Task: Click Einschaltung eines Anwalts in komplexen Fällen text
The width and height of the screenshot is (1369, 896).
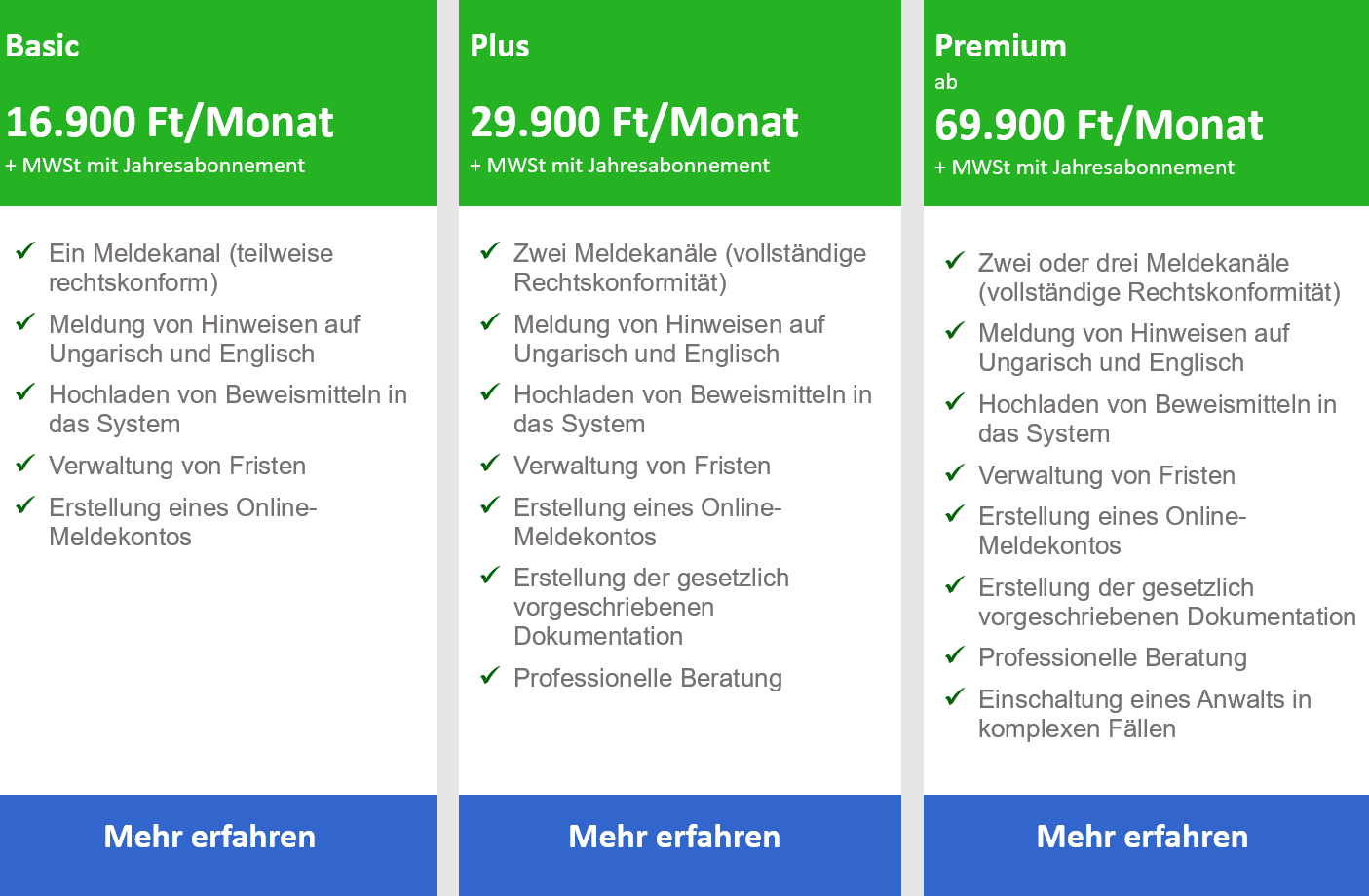Action: [1145, 714]
